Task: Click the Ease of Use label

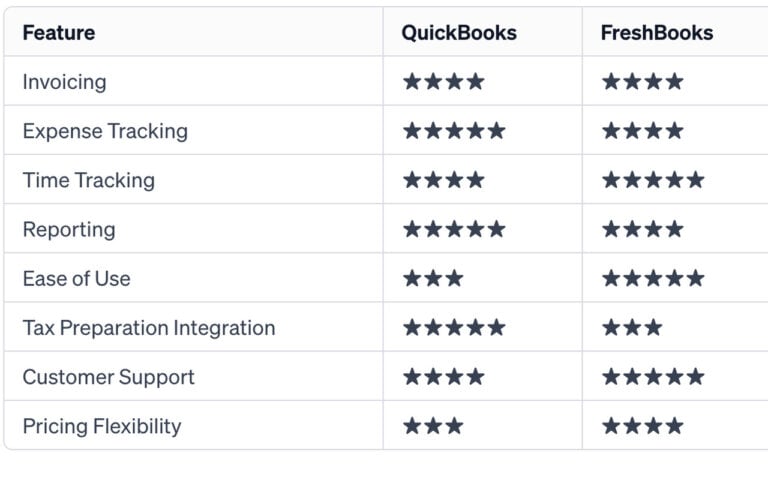Action: coord(76,279)
